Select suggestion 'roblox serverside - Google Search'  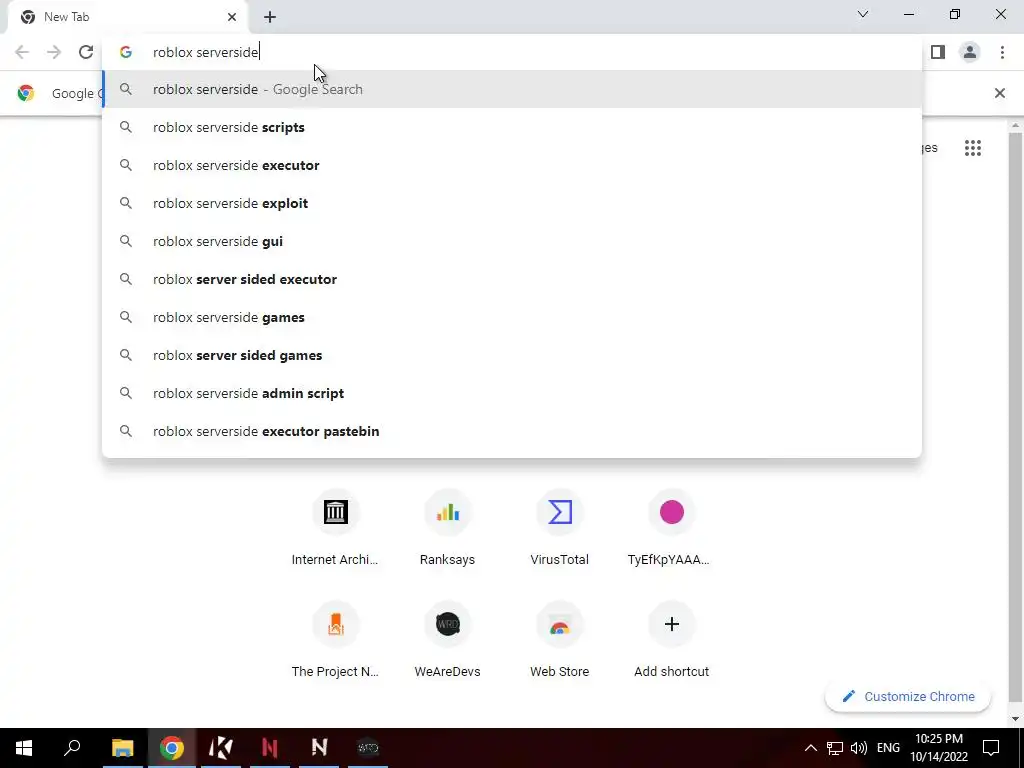point(512,89)
